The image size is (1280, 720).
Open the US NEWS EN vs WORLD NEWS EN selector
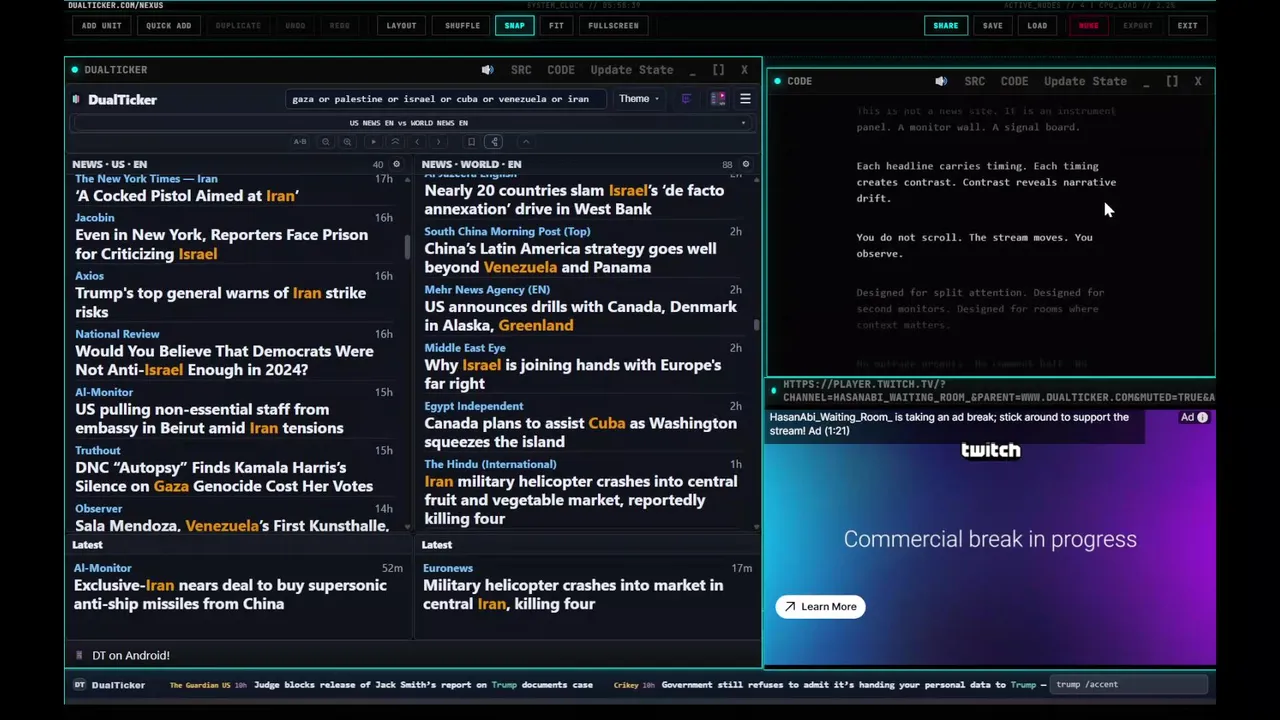click(x=413, y=123)
